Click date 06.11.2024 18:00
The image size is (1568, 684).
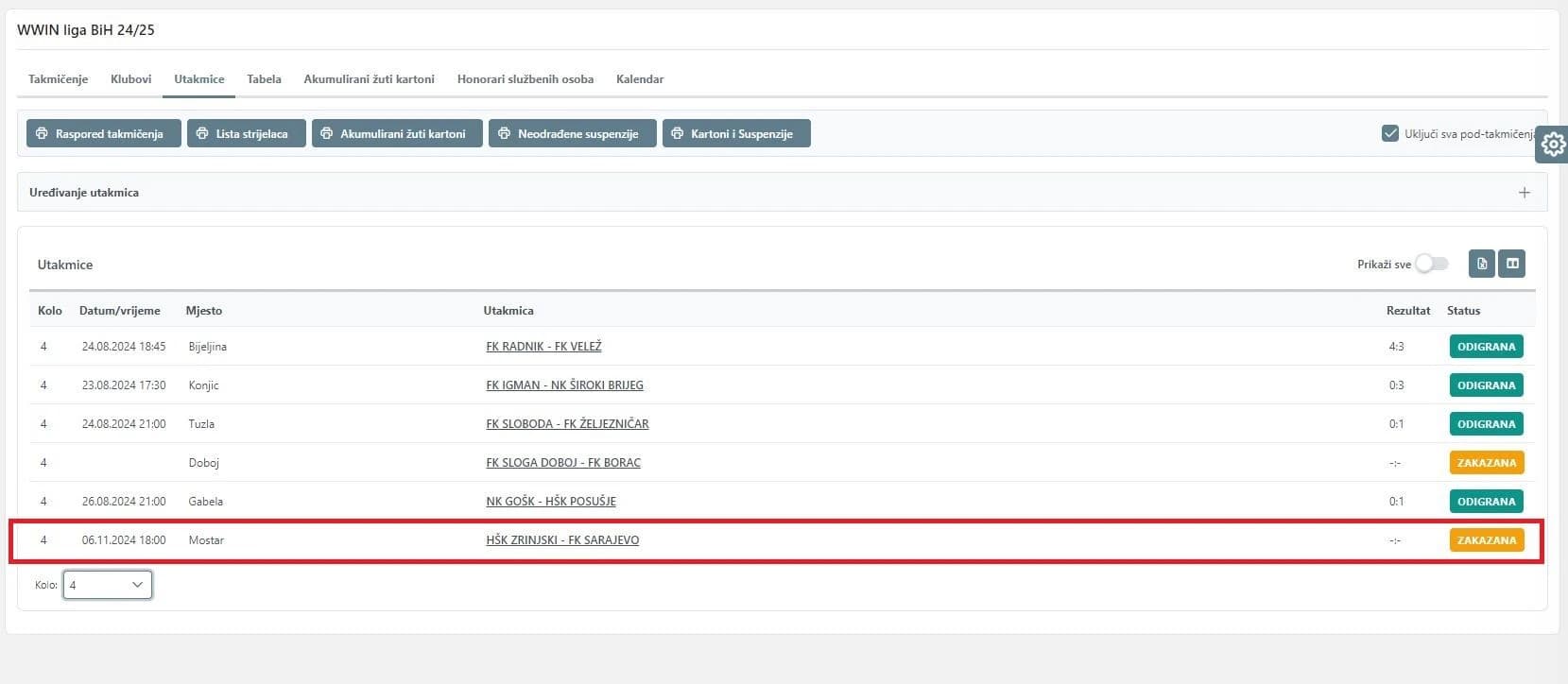coord(124,540)
